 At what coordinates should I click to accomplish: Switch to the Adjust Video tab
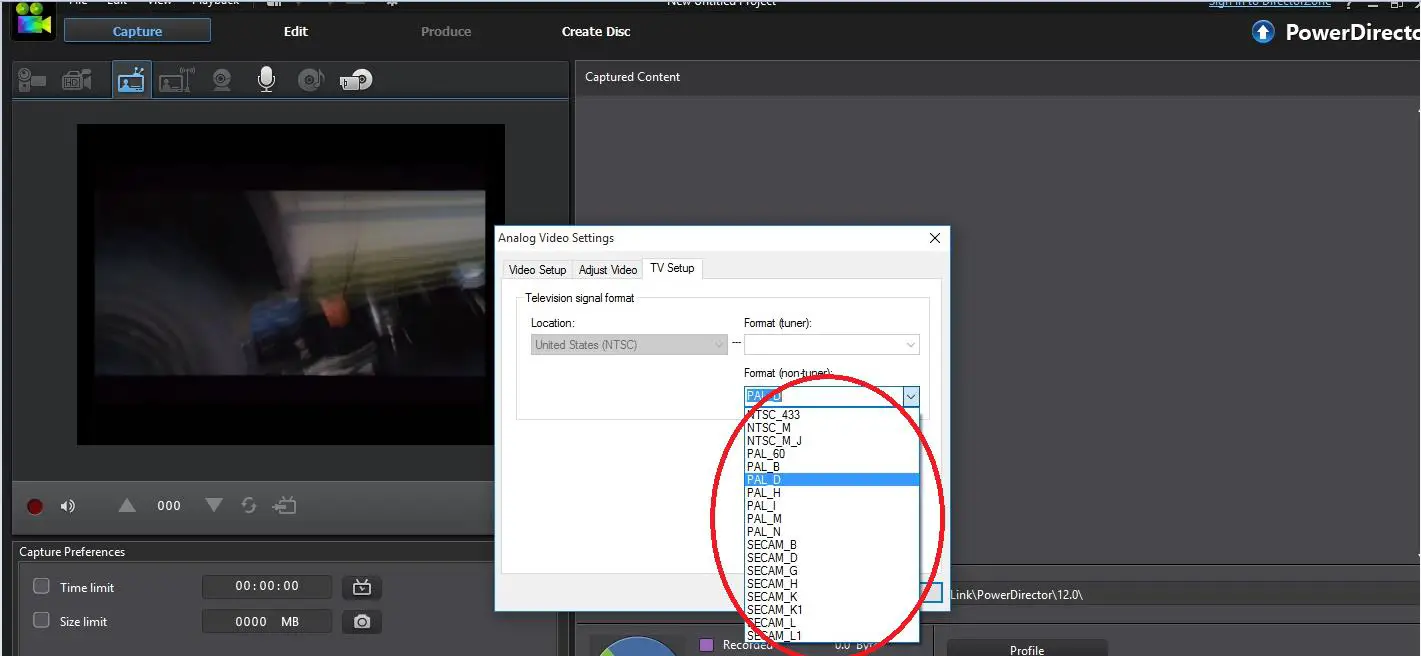pos(607,268)
